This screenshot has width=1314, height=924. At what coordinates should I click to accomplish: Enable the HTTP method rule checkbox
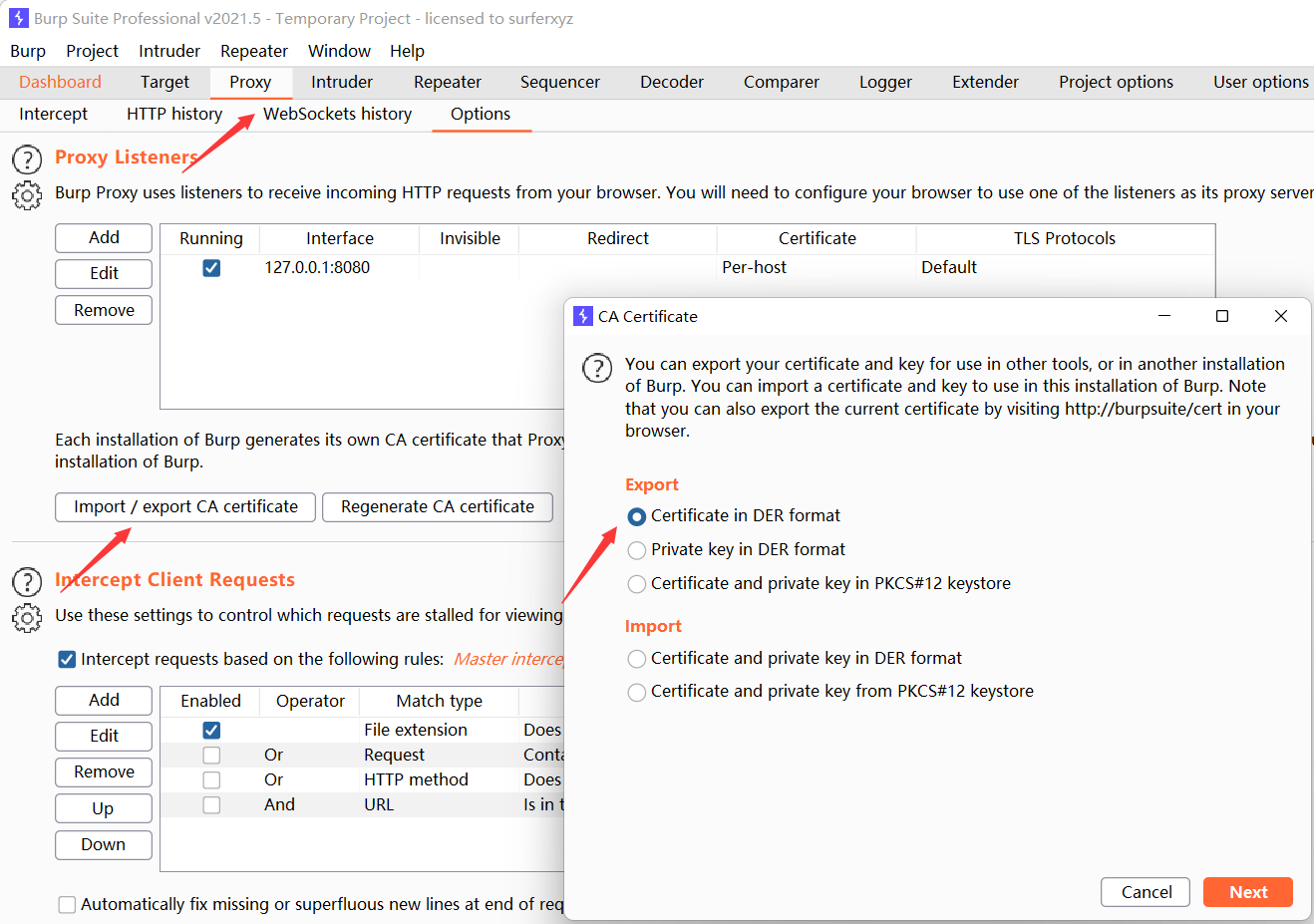point(211,780)
